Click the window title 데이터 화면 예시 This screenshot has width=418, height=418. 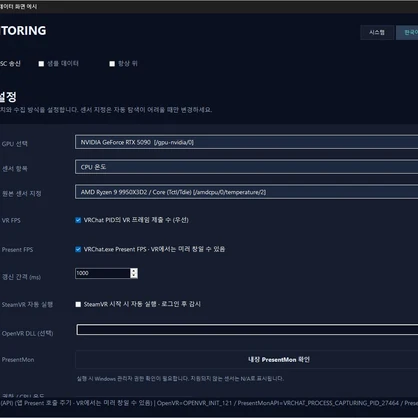[19, 6]
